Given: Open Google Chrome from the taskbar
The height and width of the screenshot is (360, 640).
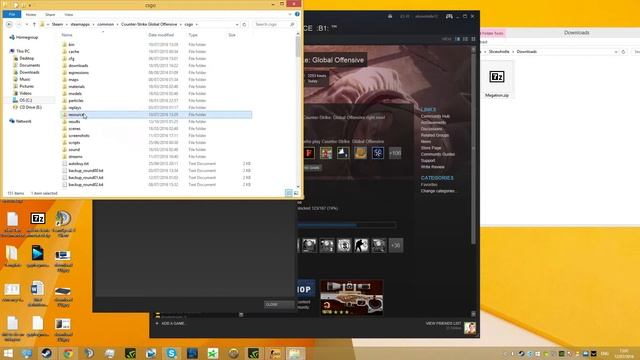Looking at the screenshot, I should coord(68,353).
